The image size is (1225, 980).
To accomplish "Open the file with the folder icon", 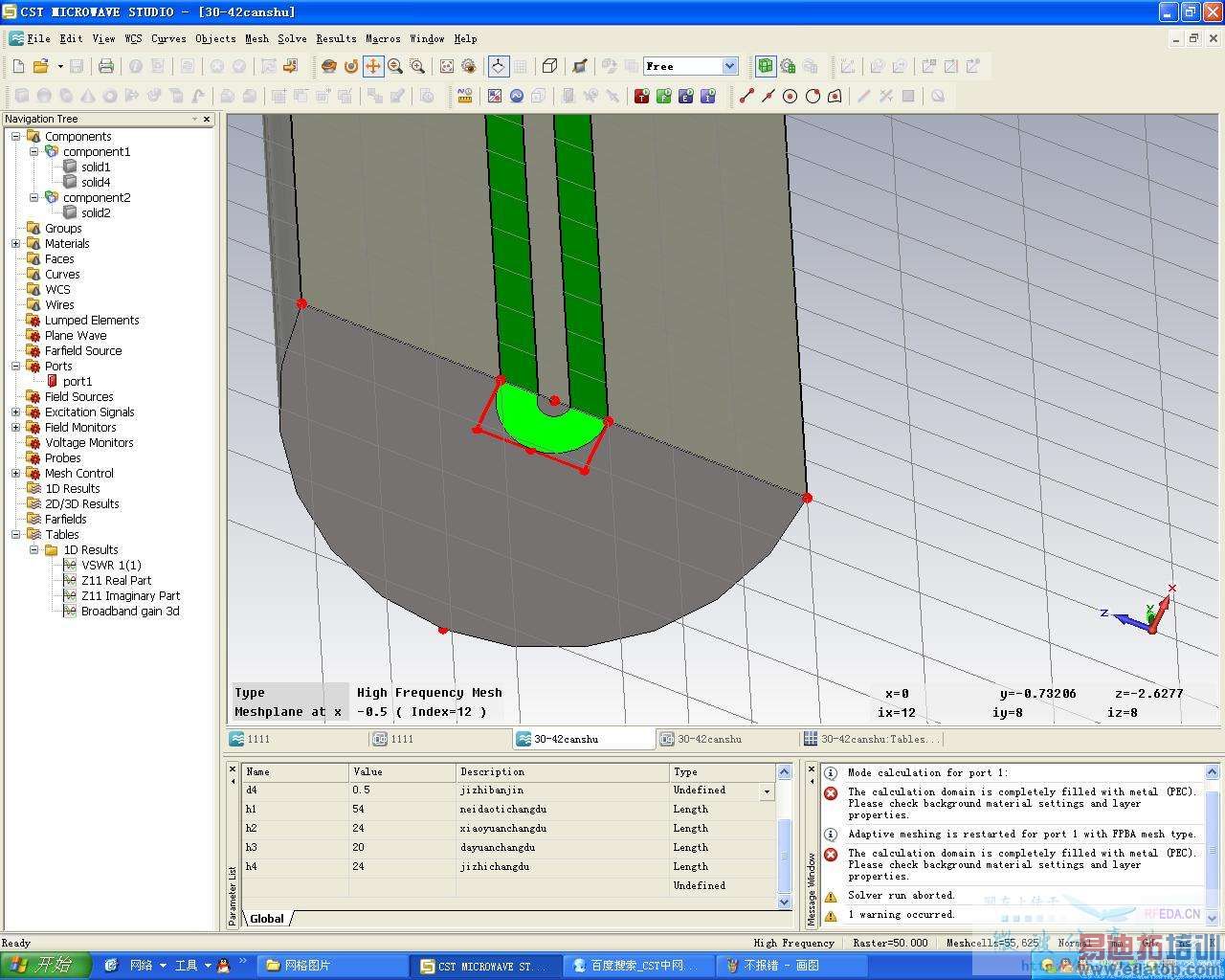I will coord(40,66).
